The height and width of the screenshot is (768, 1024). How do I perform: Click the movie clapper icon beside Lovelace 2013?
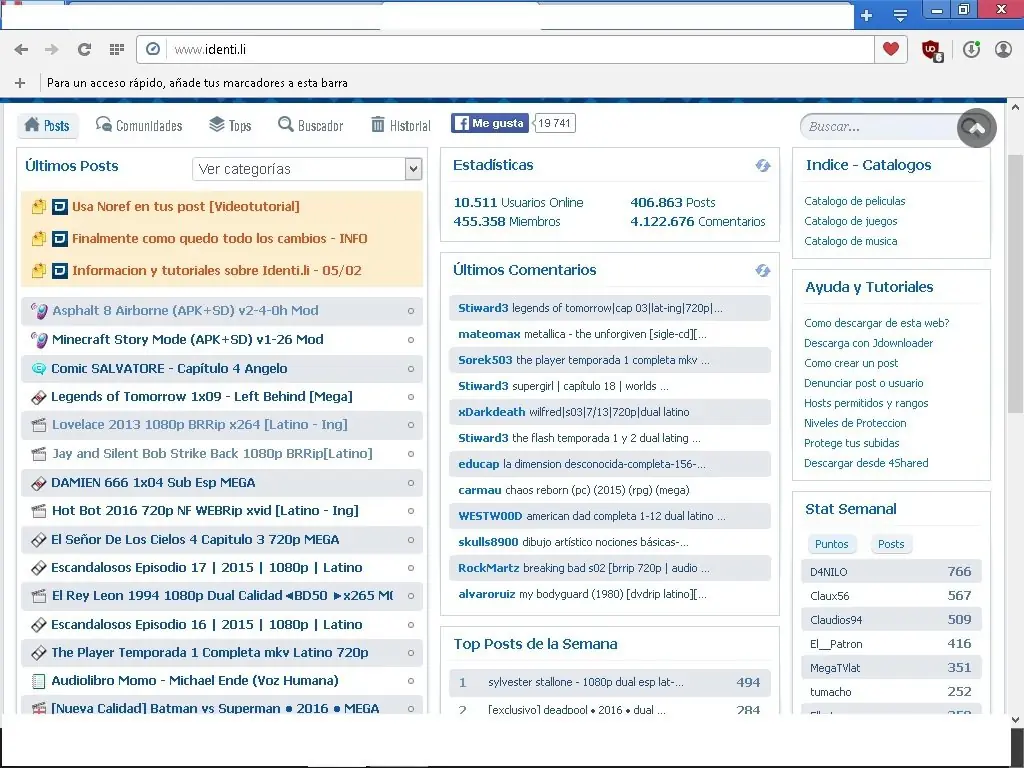tap(39, 425)
